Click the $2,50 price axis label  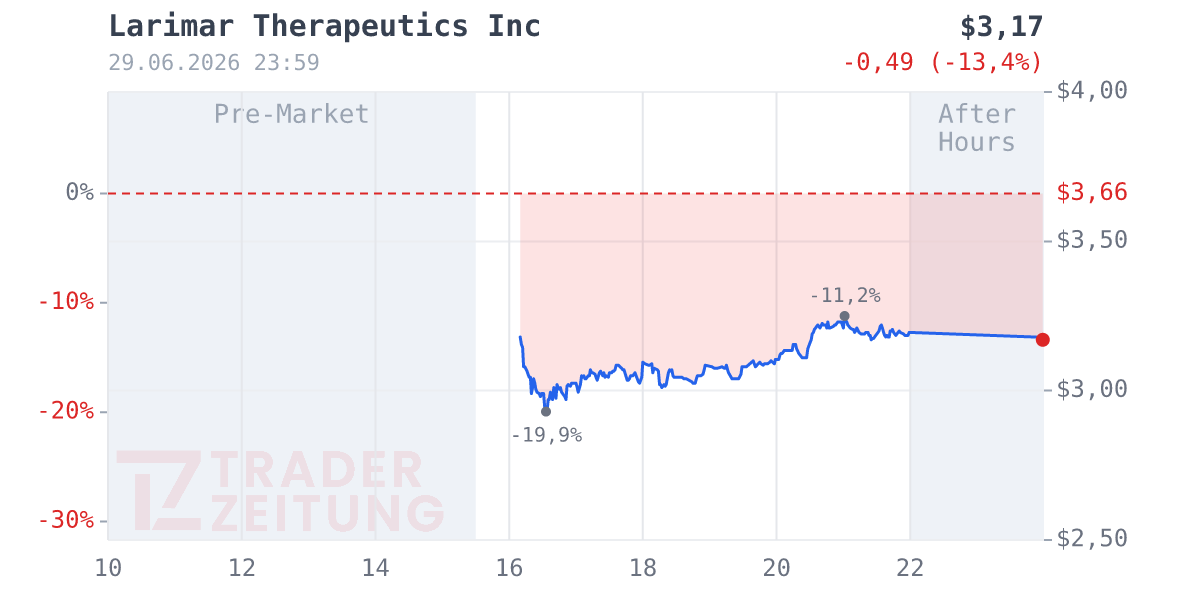(1092, 538)
